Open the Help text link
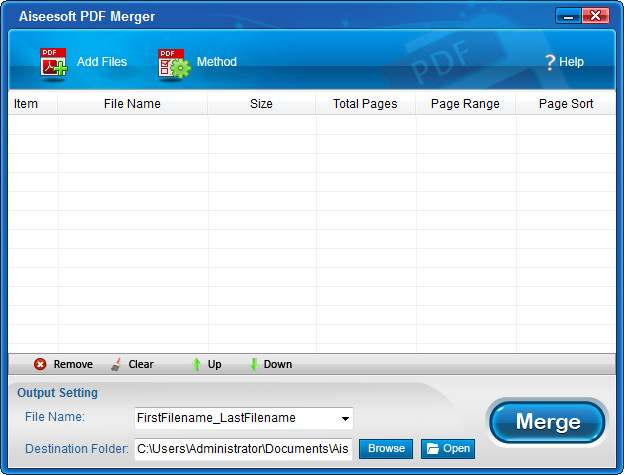 click(x=571, y=62)
